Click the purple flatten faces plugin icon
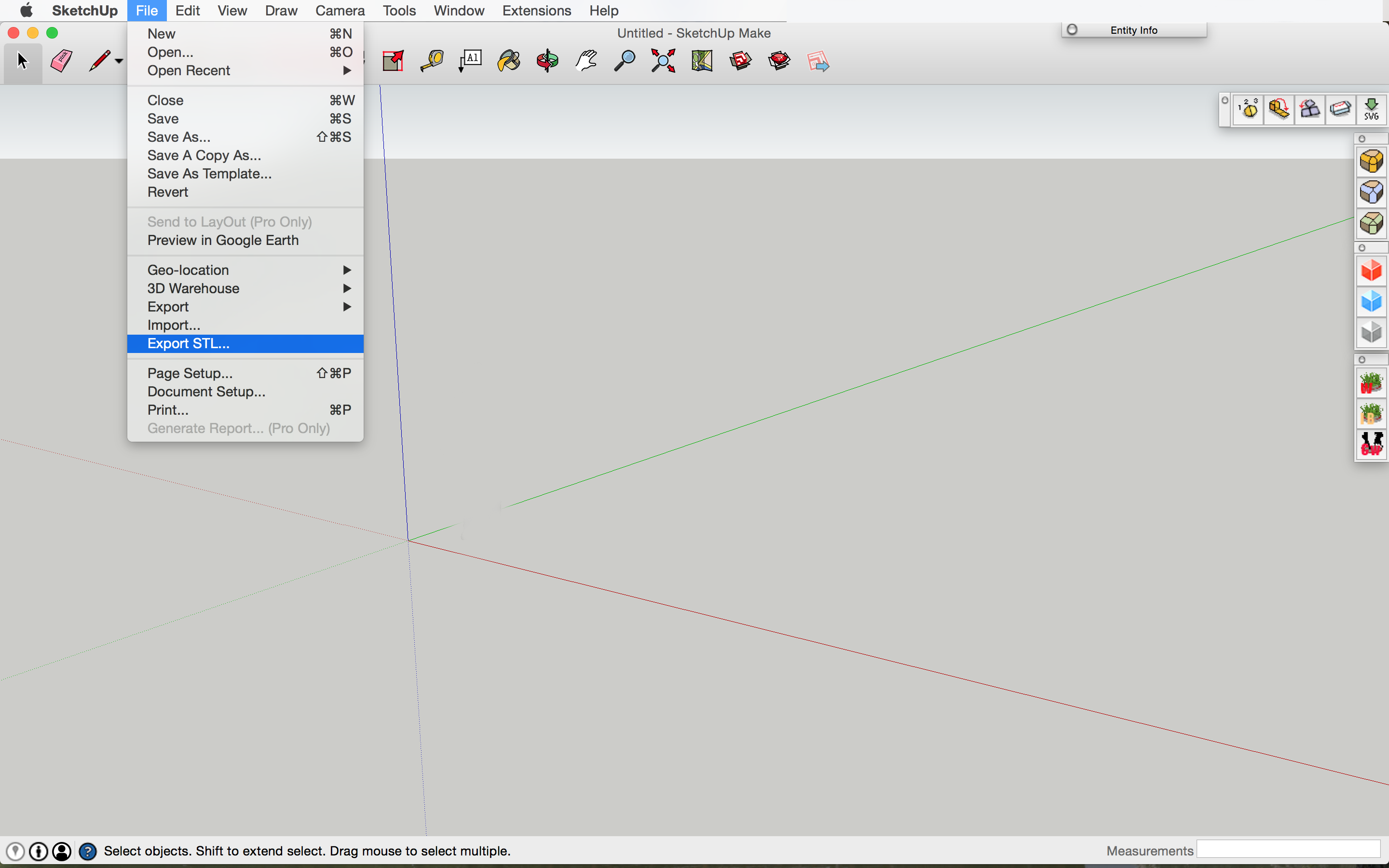The image size is (1389, 868). 1310,109
